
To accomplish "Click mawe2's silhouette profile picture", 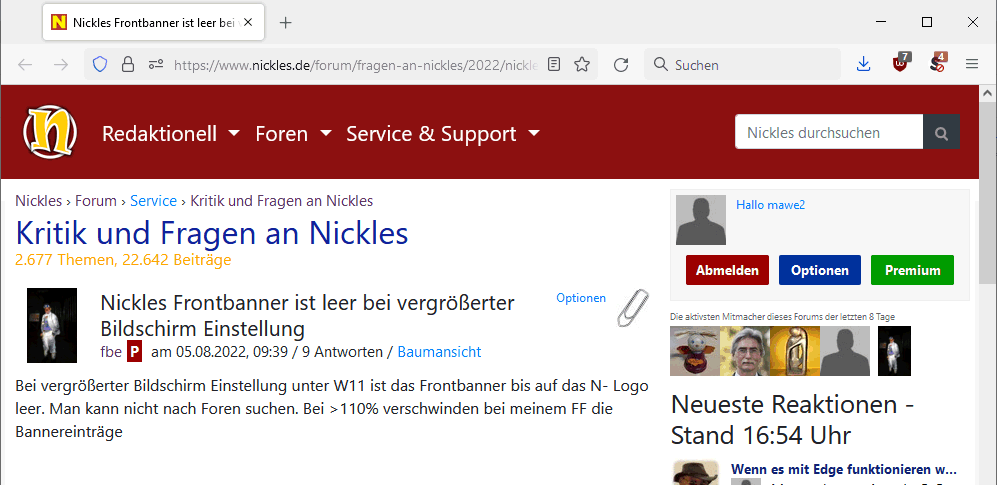I will pos(701,220).
